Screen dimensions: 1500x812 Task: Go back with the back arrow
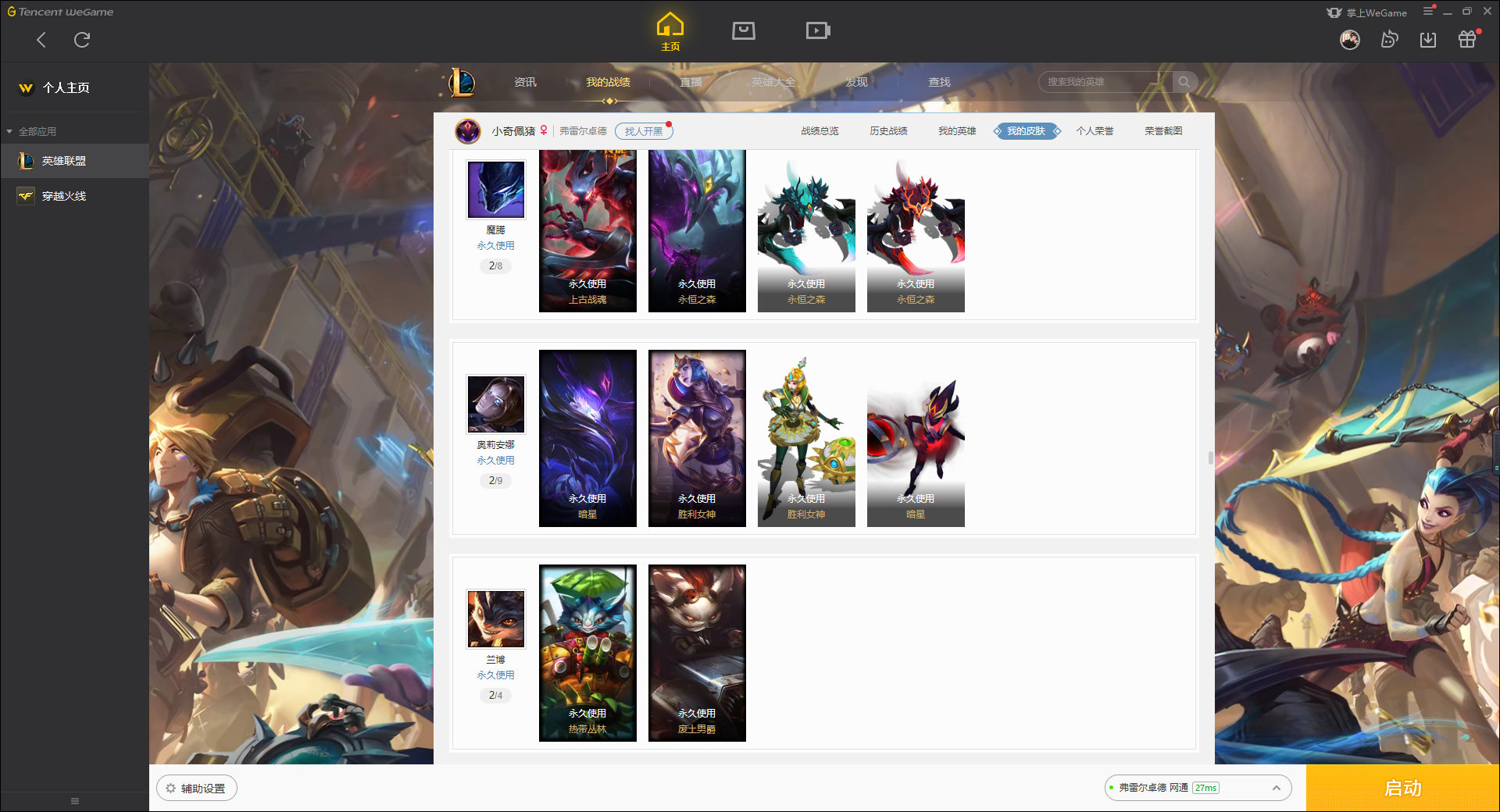[41, 40]
